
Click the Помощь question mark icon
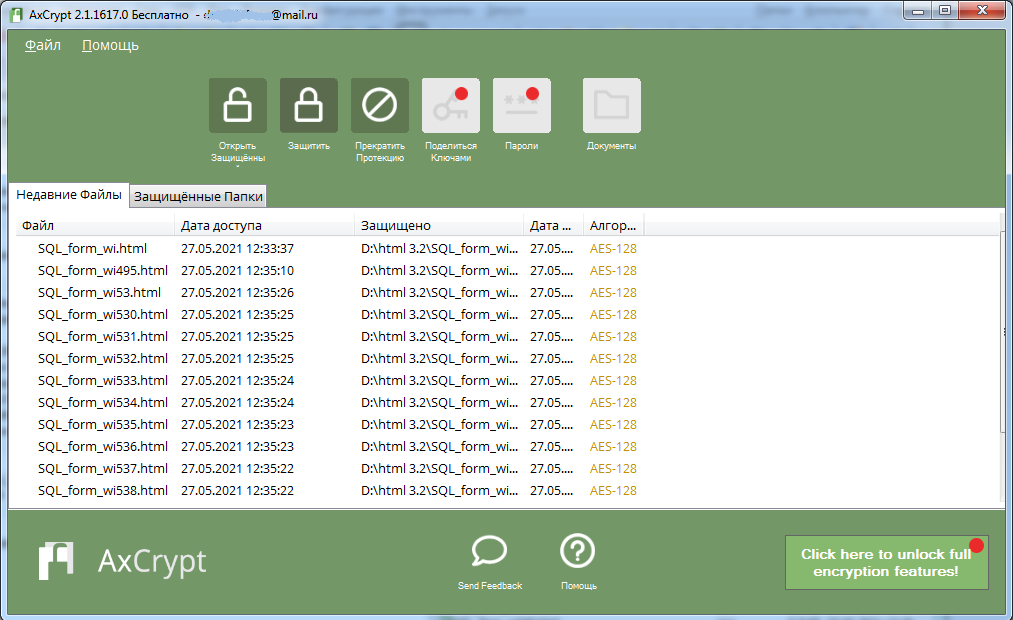click(x=578, y=551)
